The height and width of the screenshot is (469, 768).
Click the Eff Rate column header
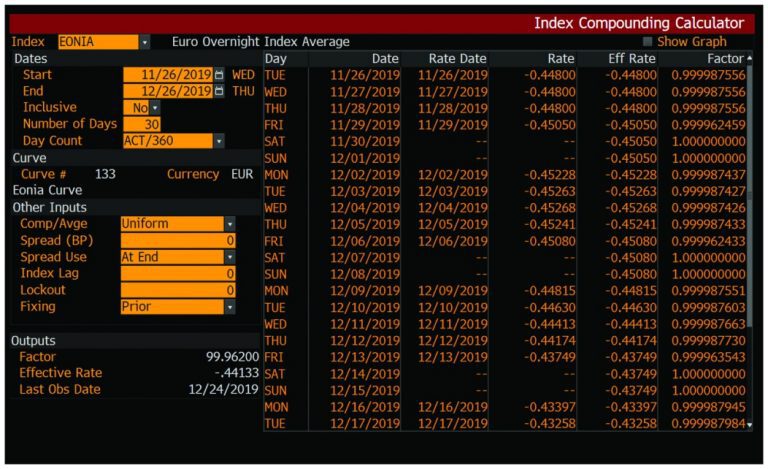coord(632,59)
